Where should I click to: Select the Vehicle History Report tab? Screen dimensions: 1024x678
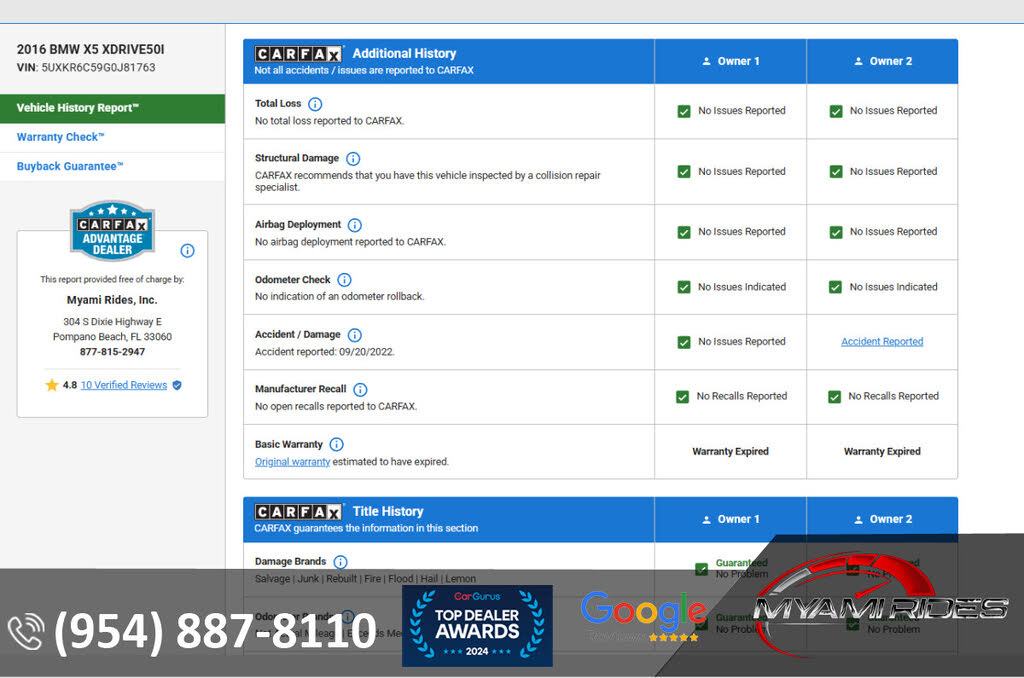pos(112,108)
